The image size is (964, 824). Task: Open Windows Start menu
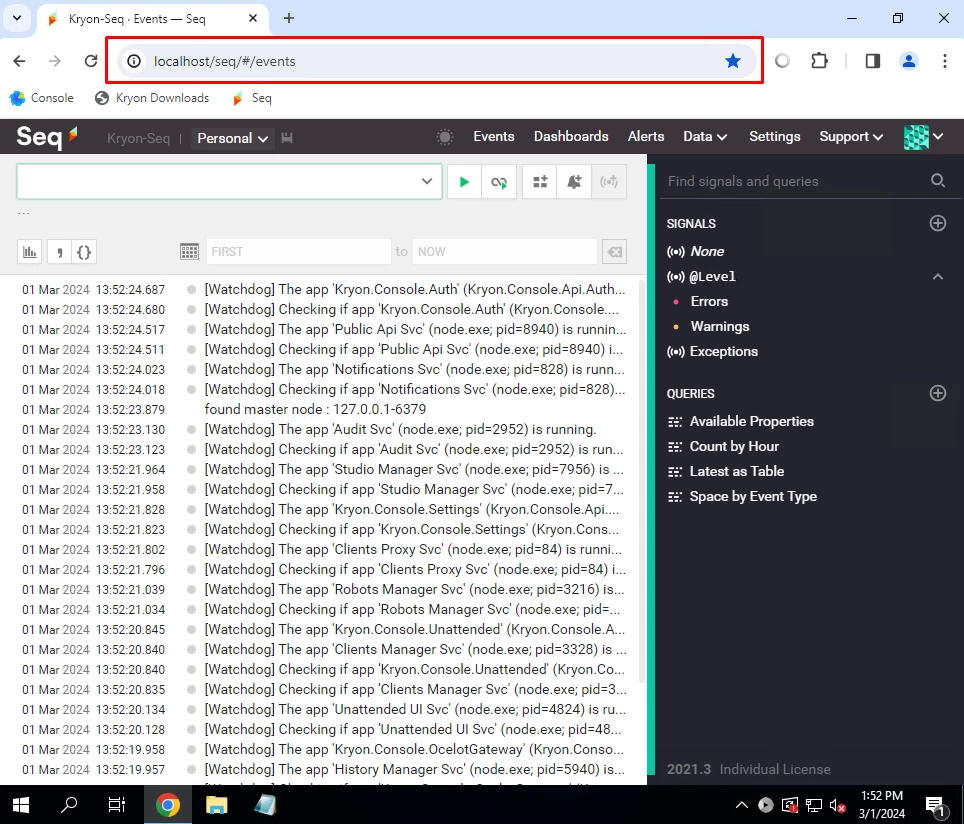point(21,804)
